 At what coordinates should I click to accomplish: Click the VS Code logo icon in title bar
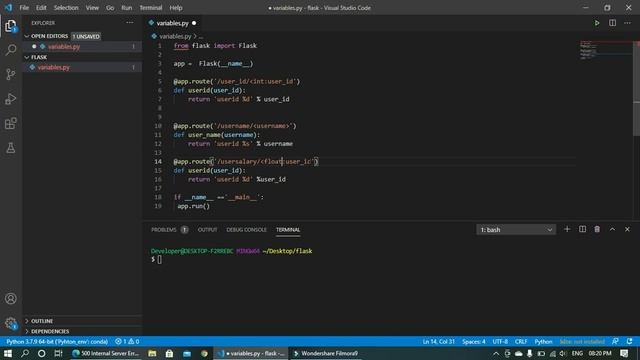tap(8, 7)
